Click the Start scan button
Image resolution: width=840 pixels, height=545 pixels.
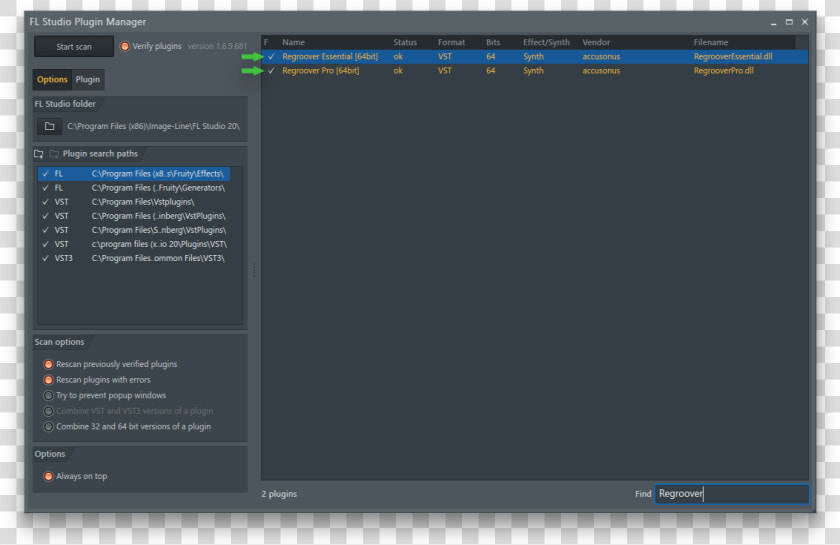tap(74, 47)
